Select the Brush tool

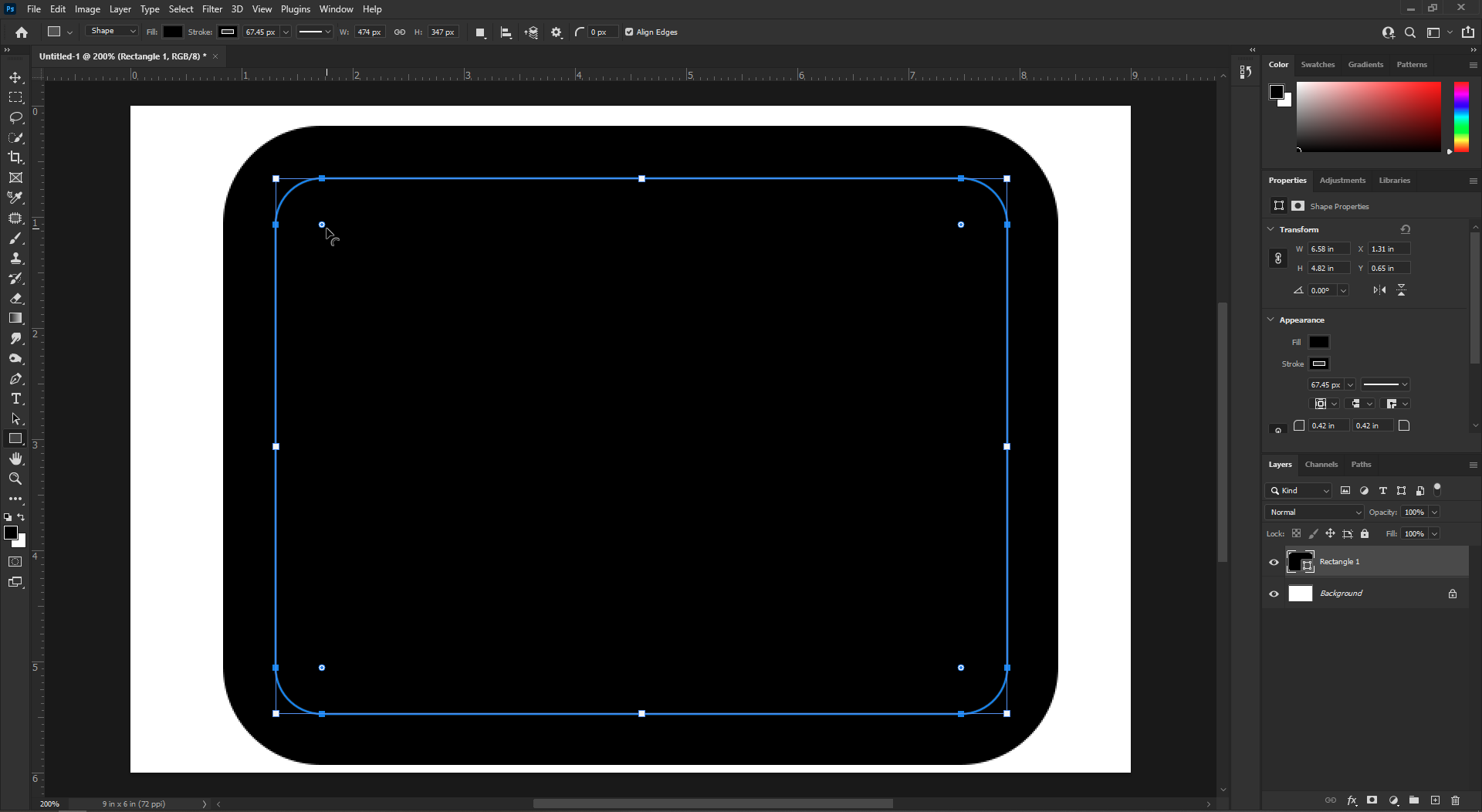15,239
